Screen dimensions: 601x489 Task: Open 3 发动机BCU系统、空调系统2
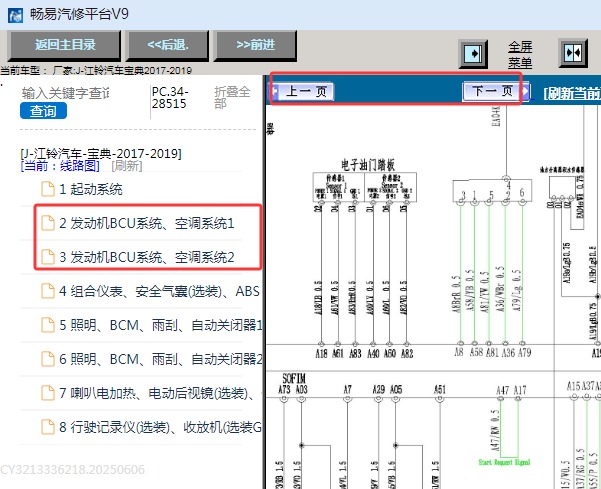pyautogui.click(x=147, y=257)
